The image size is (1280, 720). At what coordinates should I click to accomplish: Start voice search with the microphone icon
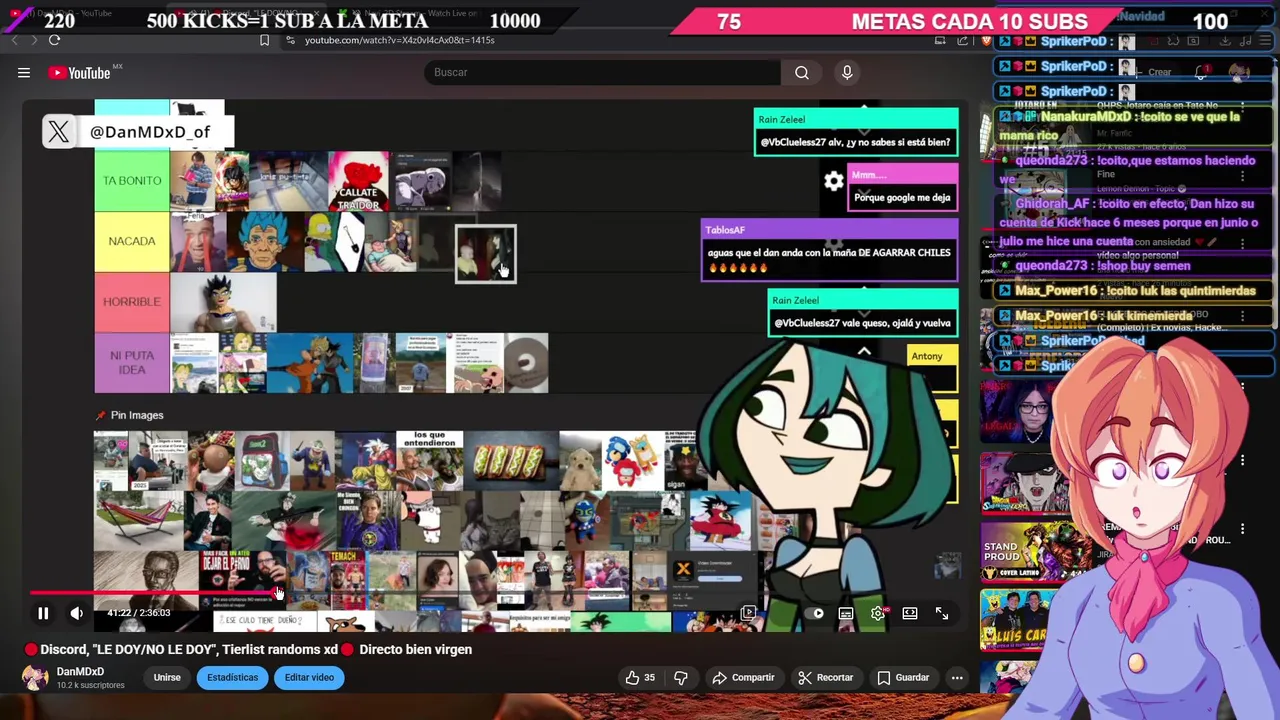click(847, 72)
